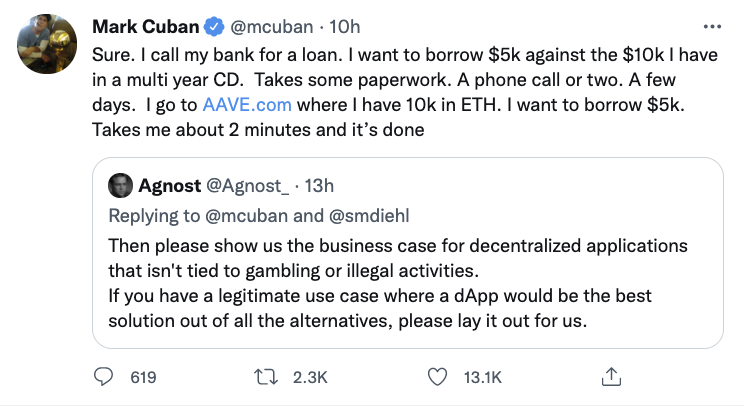This screenshot has height=407, width=745.
Task: View the 619 replies count
Action: [143, 378]
